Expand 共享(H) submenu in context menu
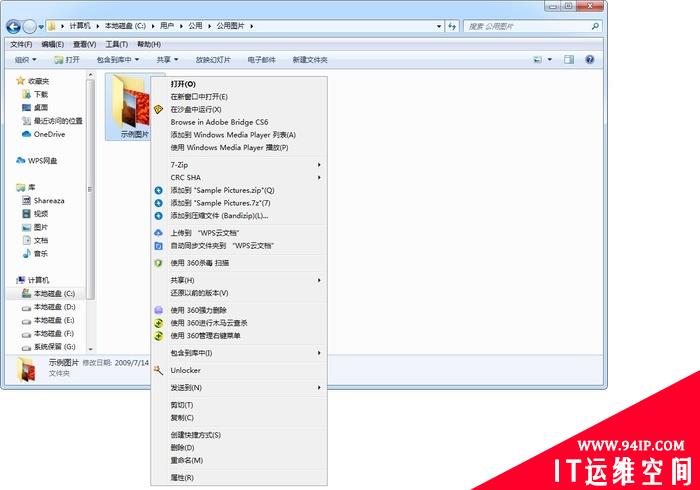 pos(239,280)
